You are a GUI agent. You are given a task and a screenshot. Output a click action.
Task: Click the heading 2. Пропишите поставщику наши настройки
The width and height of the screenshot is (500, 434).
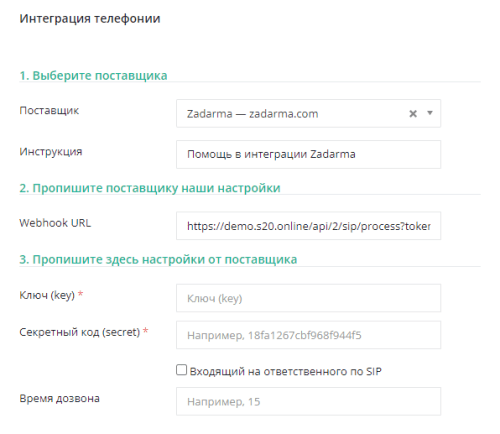[150, 188]
